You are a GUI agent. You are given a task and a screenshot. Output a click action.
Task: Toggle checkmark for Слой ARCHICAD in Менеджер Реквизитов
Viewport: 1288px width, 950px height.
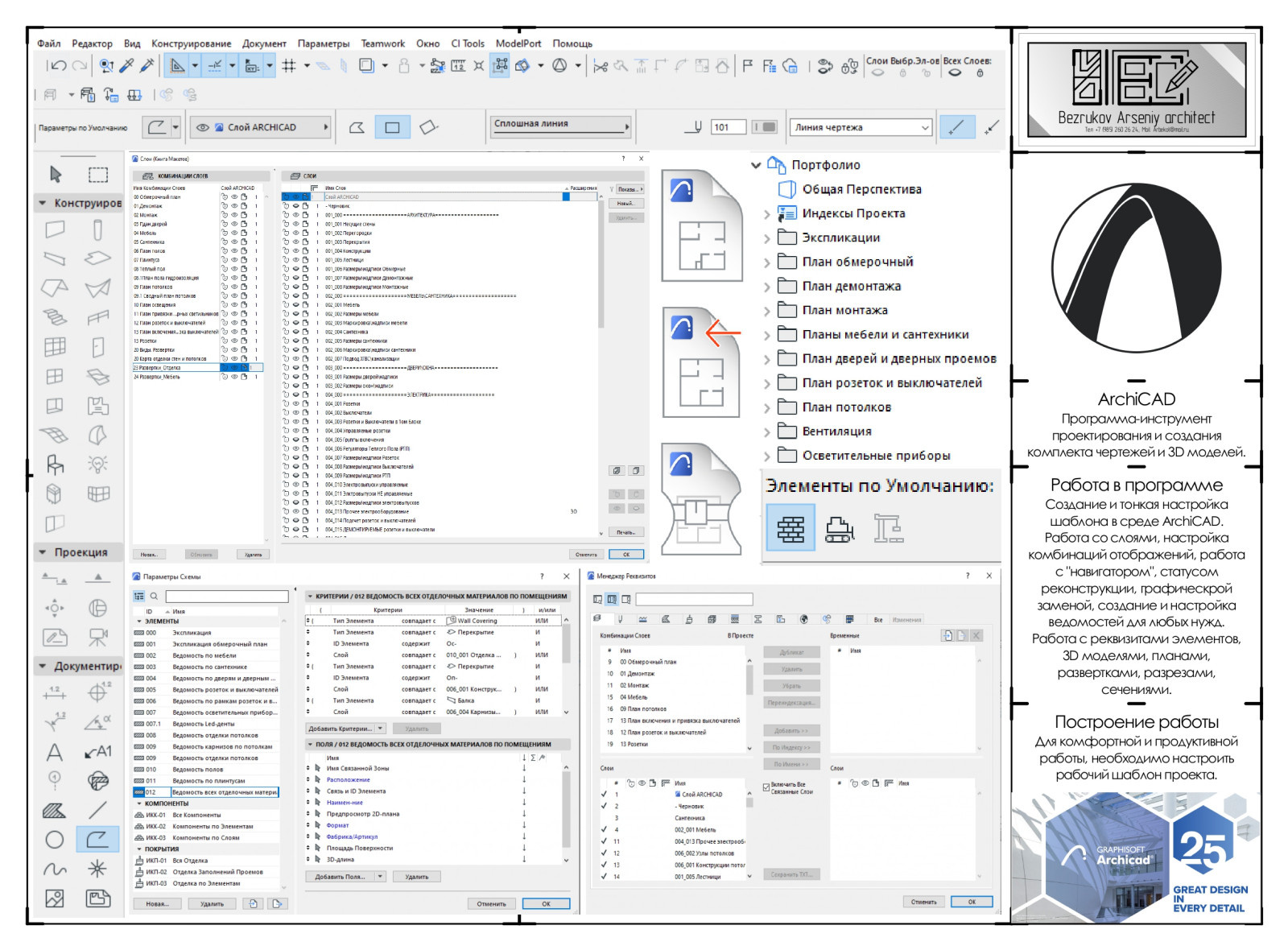pos(604,794)
